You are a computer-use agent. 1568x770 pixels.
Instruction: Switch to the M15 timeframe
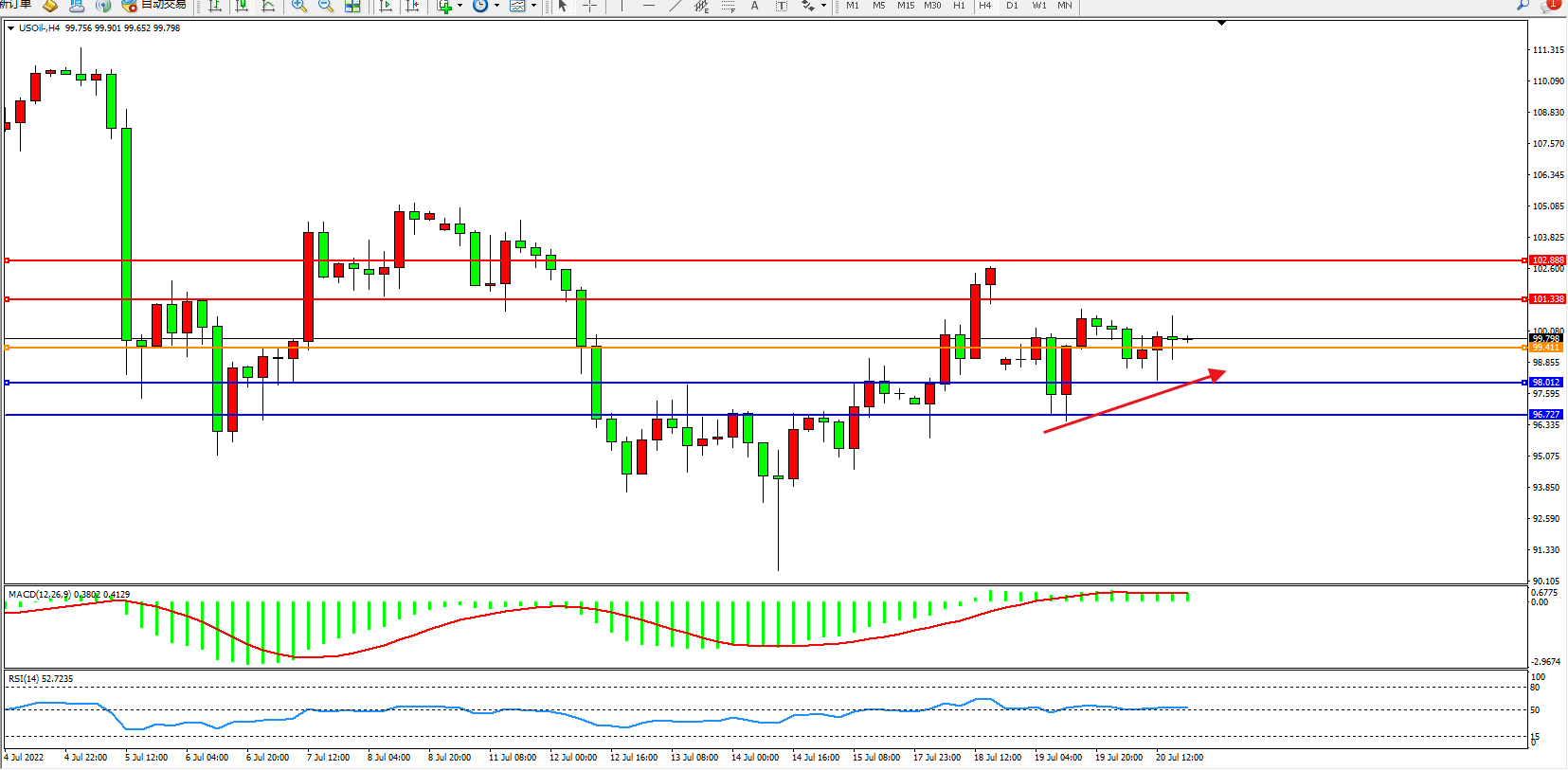pyautogui.click(x=906, y=6)
